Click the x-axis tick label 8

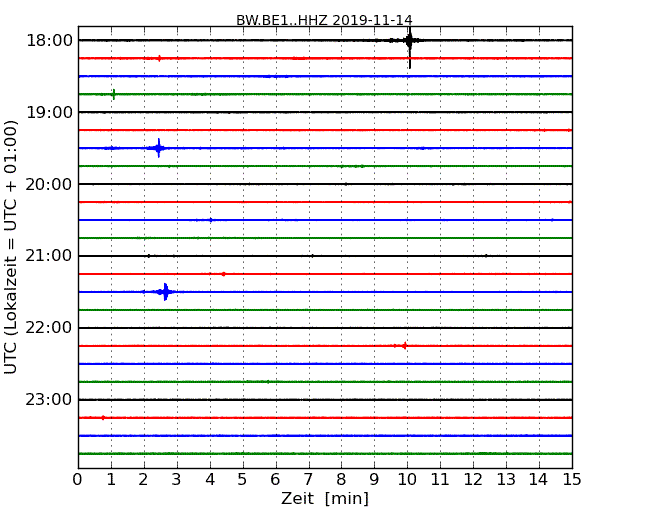click(x=341, y=480)
